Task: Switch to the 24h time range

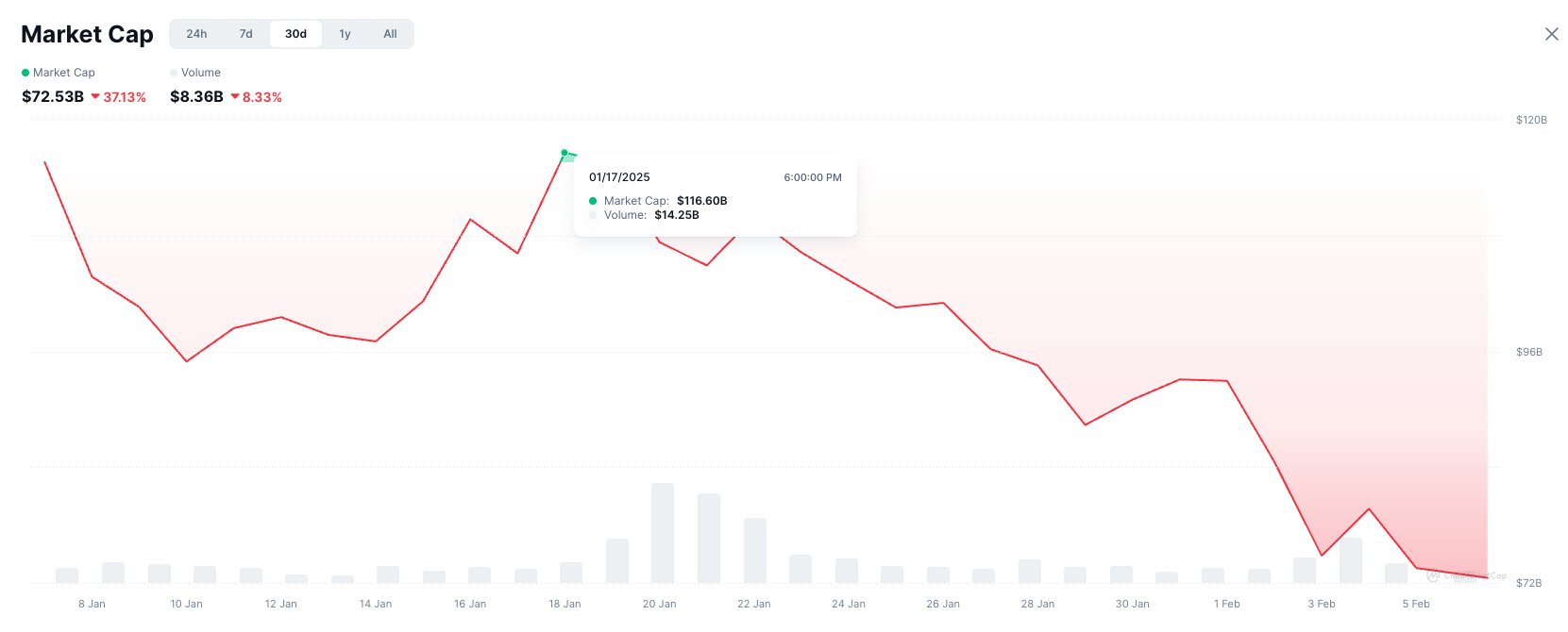Action: coord(196,34)
